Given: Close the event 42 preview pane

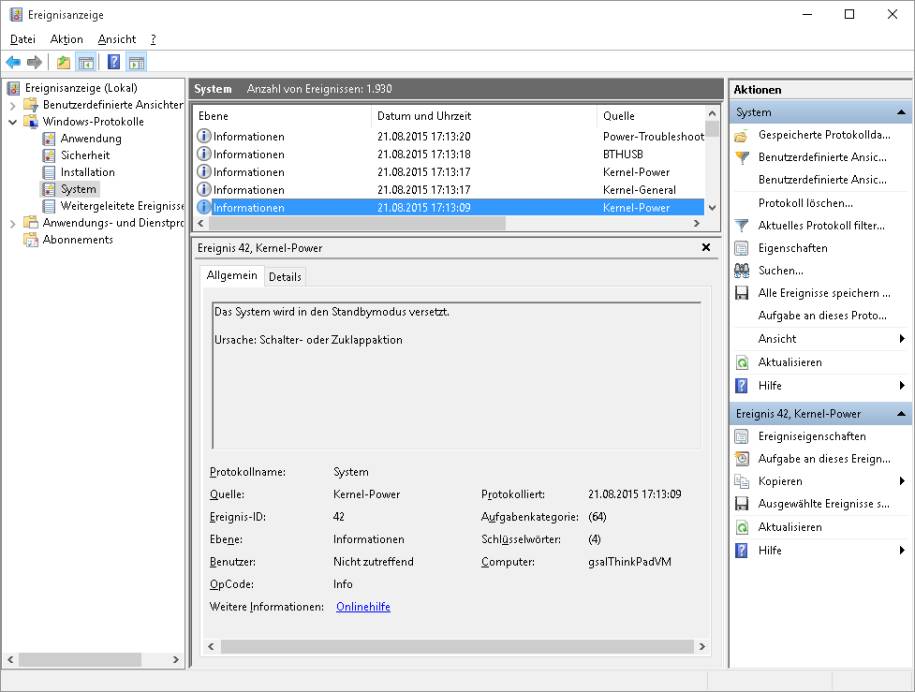Looking at the screenshot, I should click(706, 247).
